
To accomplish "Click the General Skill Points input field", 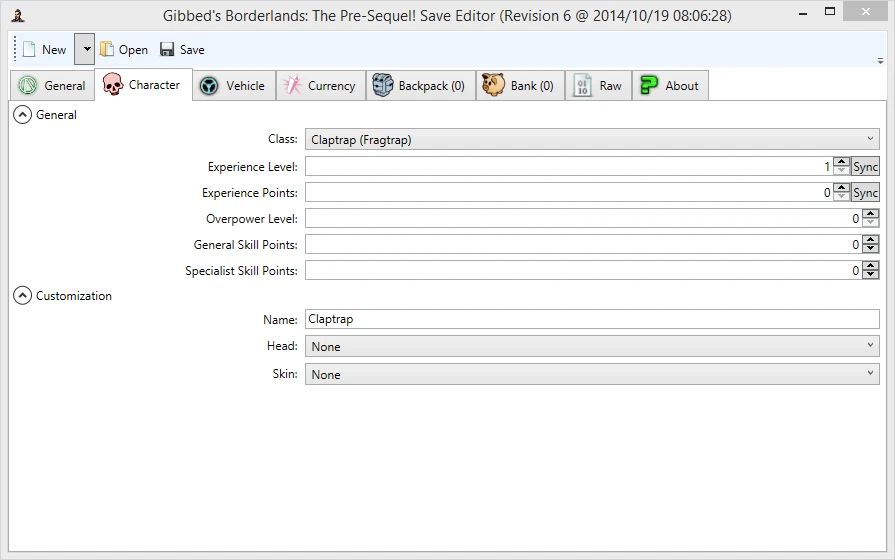I will click(x=583, y=244).
